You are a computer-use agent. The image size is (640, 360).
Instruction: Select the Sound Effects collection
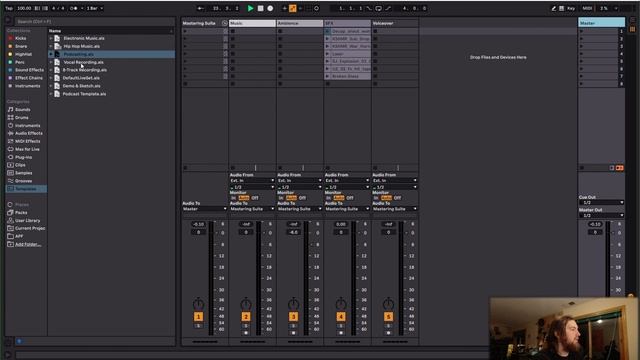point(29,70)
